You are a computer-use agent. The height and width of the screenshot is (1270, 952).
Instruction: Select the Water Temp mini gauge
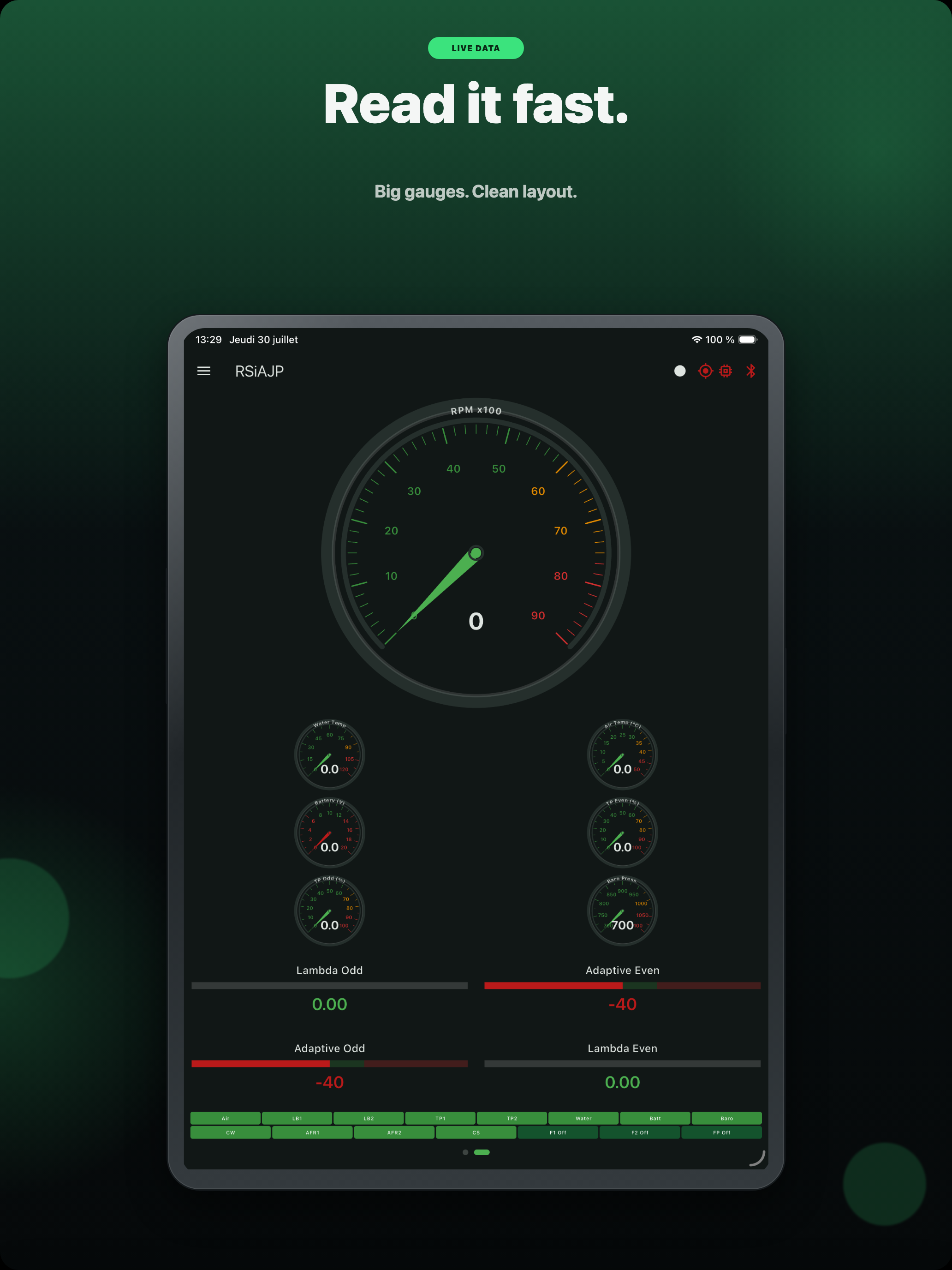(329, 755)
